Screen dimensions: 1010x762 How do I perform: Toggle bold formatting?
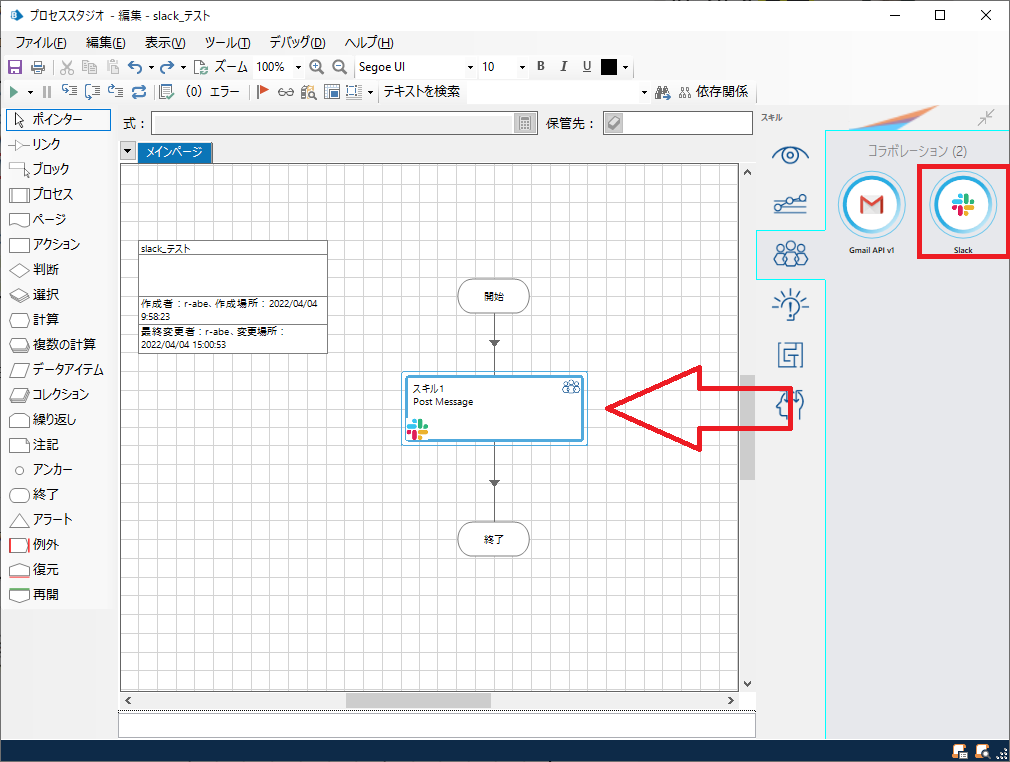540,66
